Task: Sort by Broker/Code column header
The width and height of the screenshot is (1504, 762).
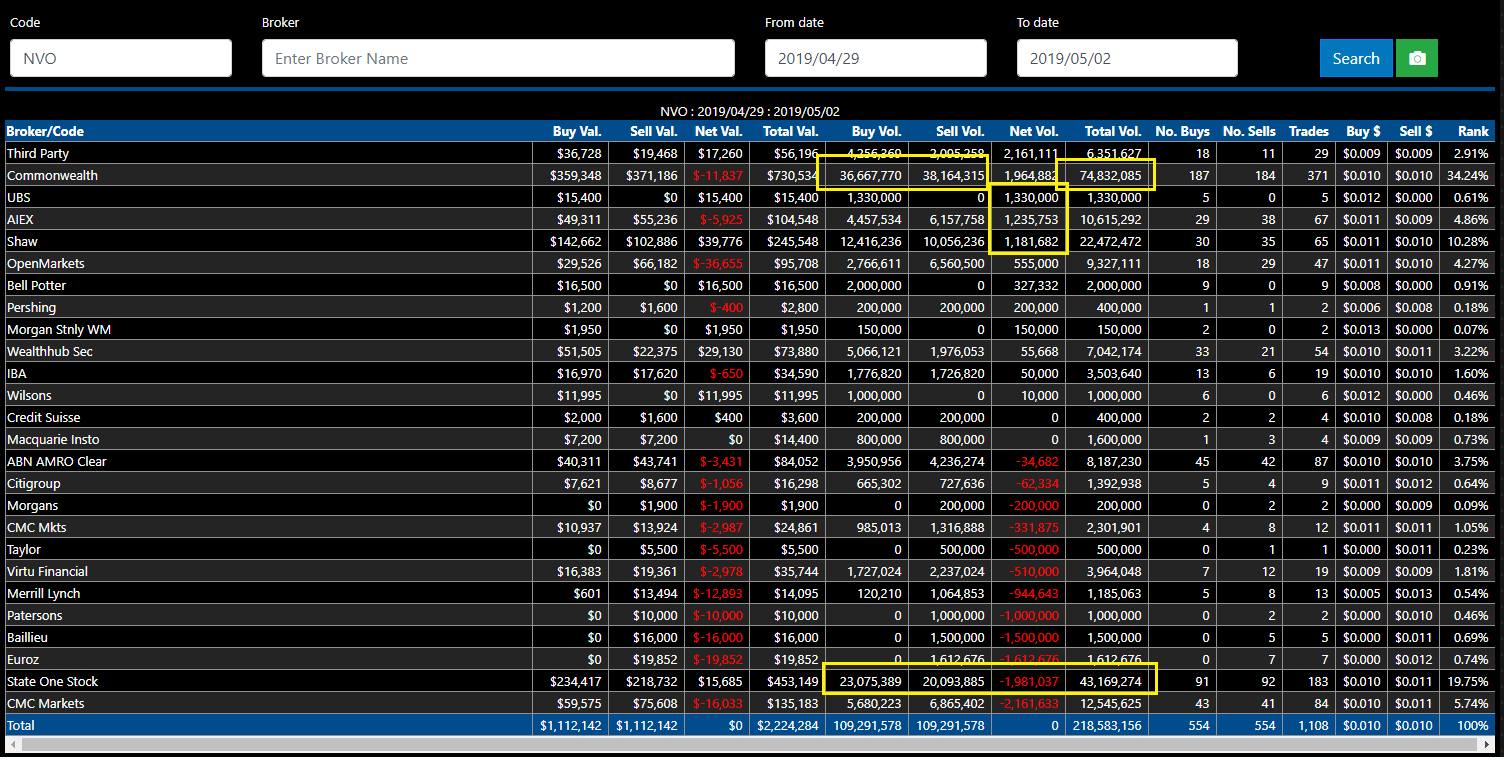Action: pos(45,131)
